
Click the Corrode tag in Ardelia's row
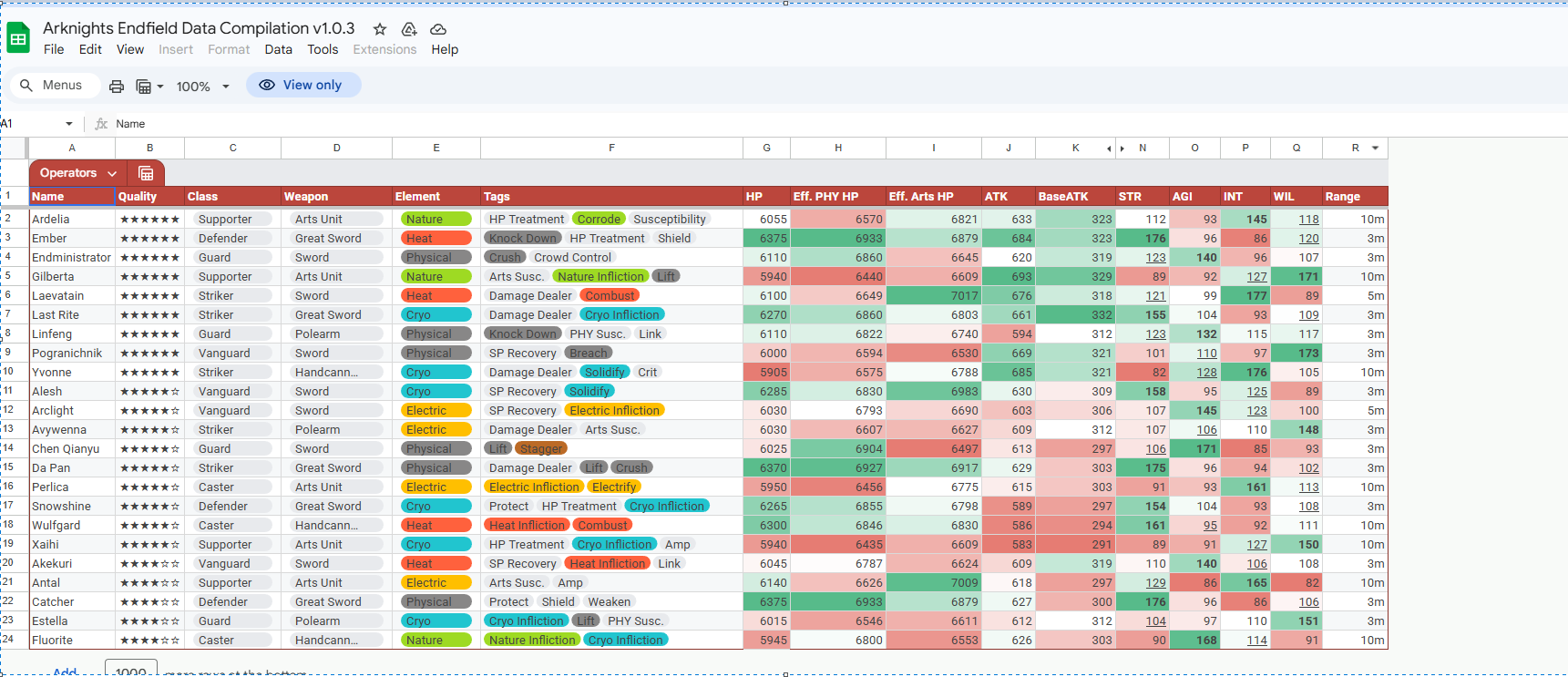coord(599,219)
